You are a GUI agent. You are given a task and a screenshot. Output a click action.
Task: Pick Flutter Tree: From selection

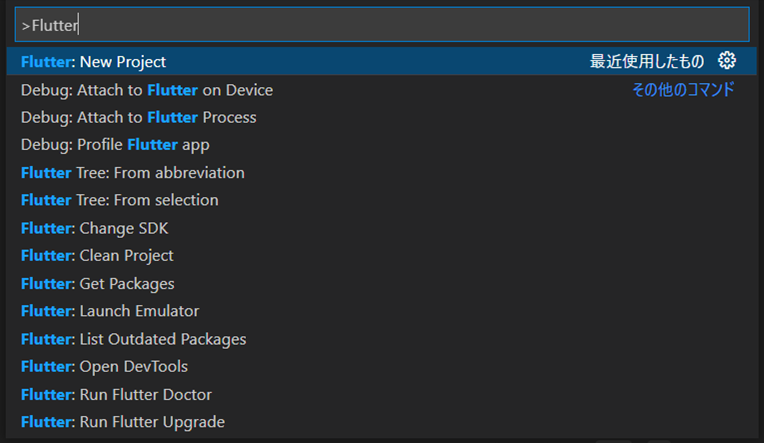(x=119, y=200)
